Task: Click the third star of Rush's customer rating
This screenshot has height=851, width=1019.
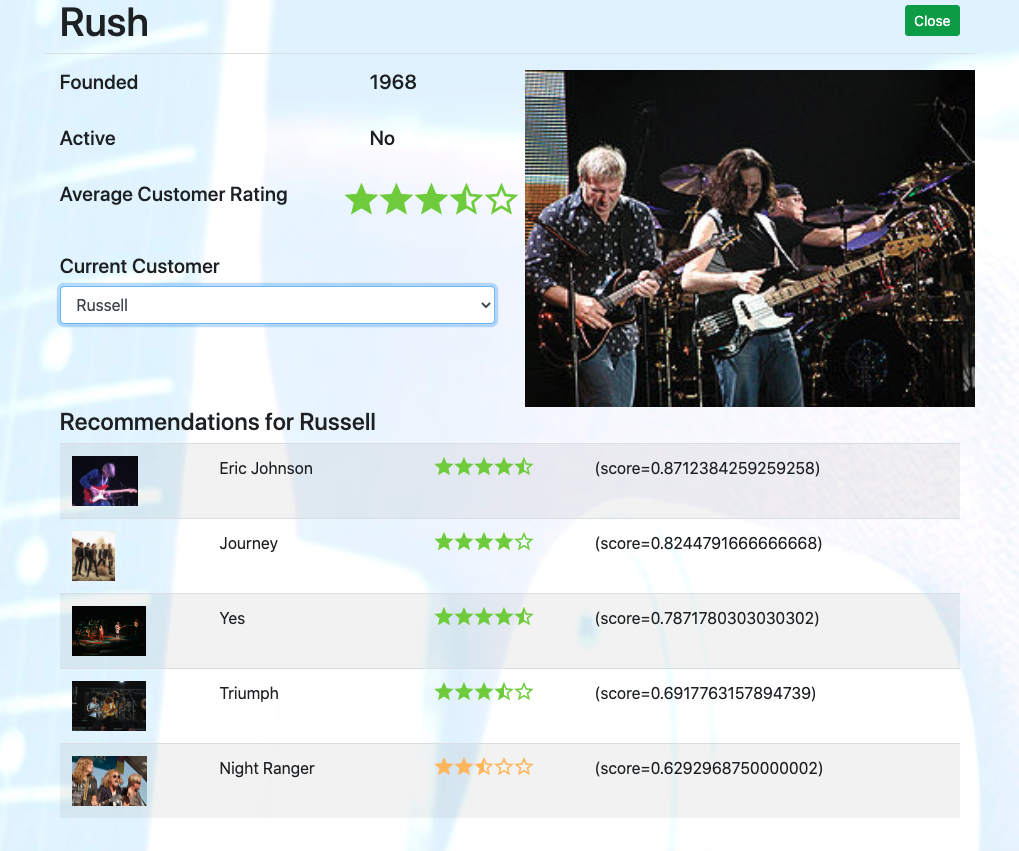Action: 431,199
